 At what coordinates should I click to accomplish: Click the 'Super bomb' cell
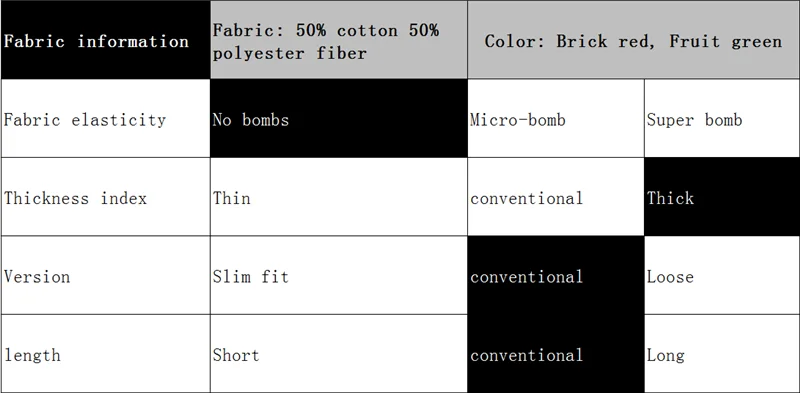[x=722, y=118]
